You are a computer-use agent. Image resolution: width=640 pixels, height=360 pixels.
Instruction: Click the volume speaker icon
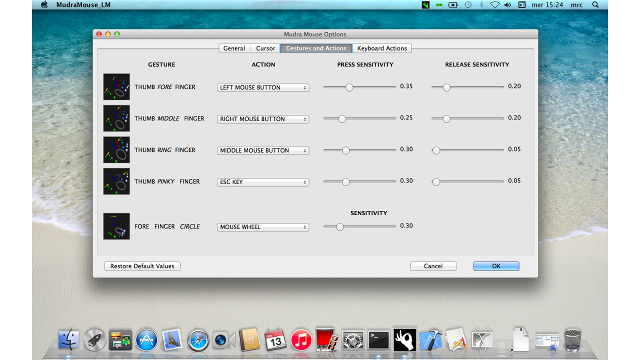(508, 5)
